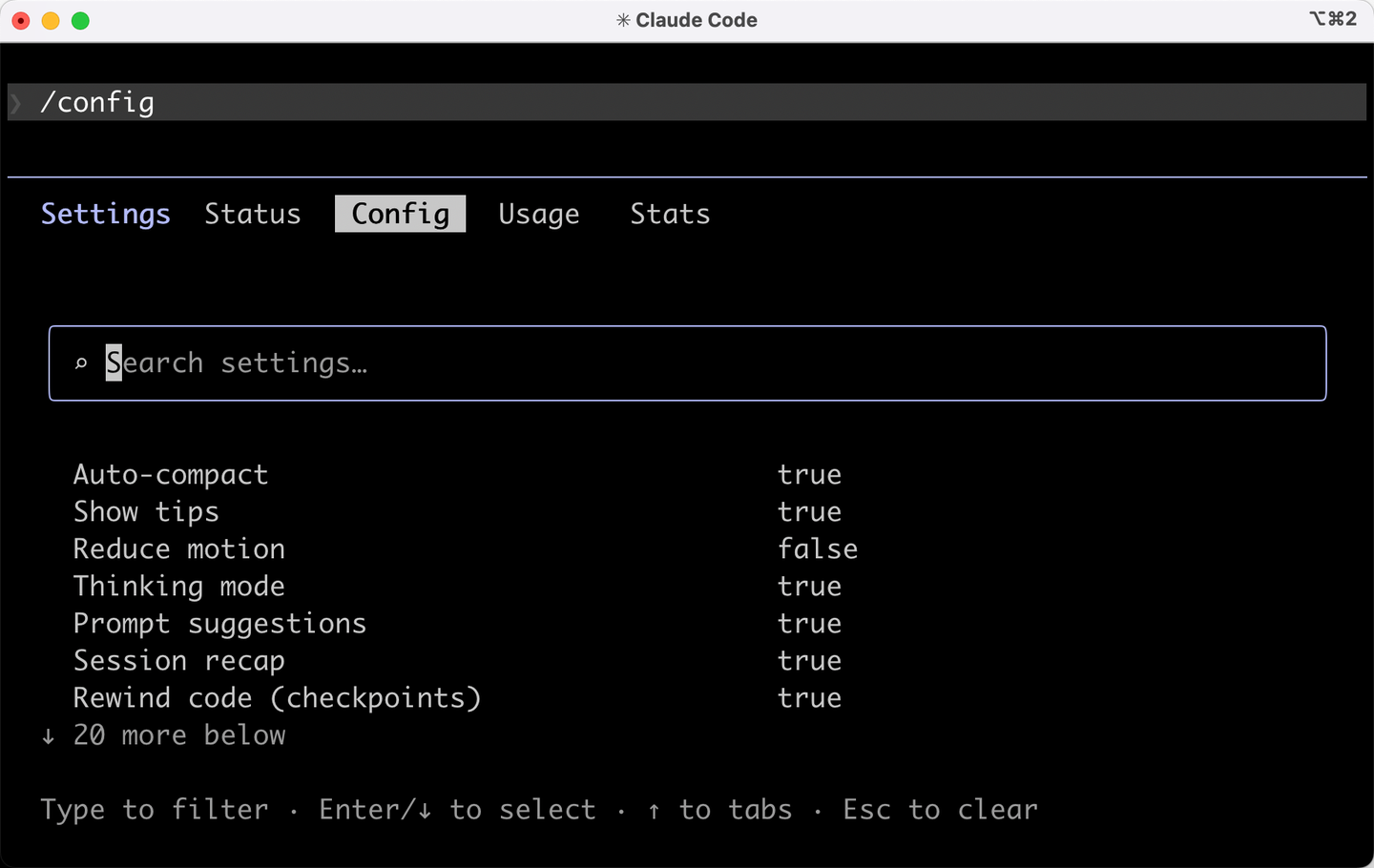
Task: Click the down arrow beside '20 more below'
Action: coord(48,735)
